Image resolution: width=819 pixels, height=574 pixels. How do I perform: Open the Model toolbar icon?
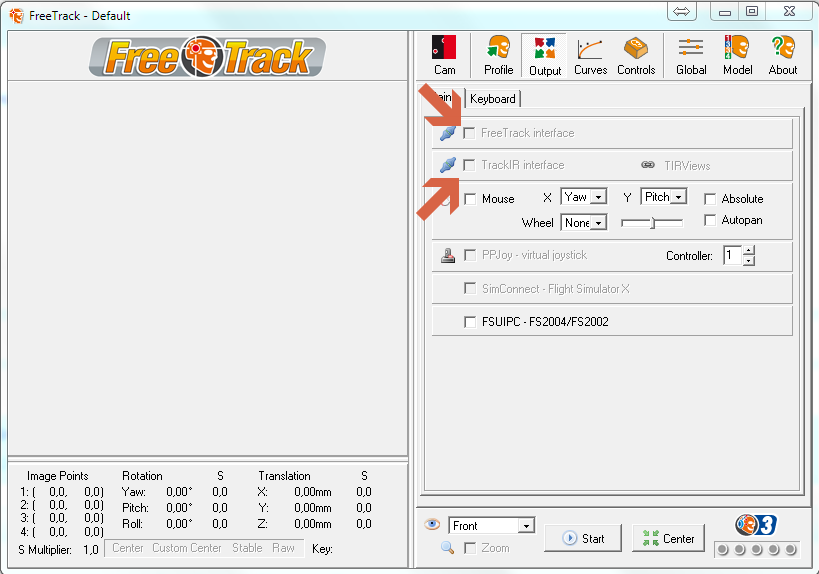(737, 55)
